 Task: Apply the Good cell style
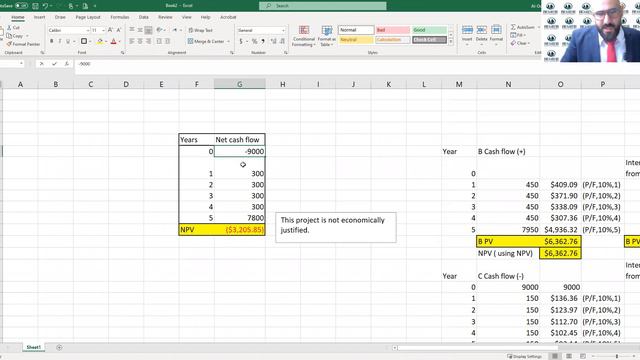(x=429, y=30)
